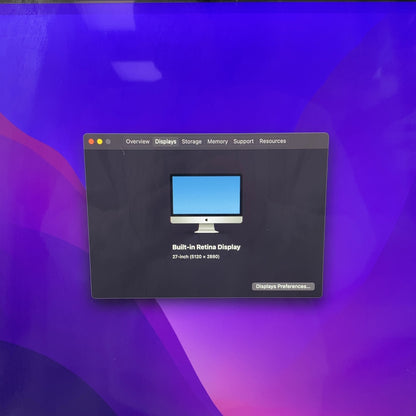Switch to the Overview tab
The width and height of the screenshot is (416, 416).
tap(137, 141)
